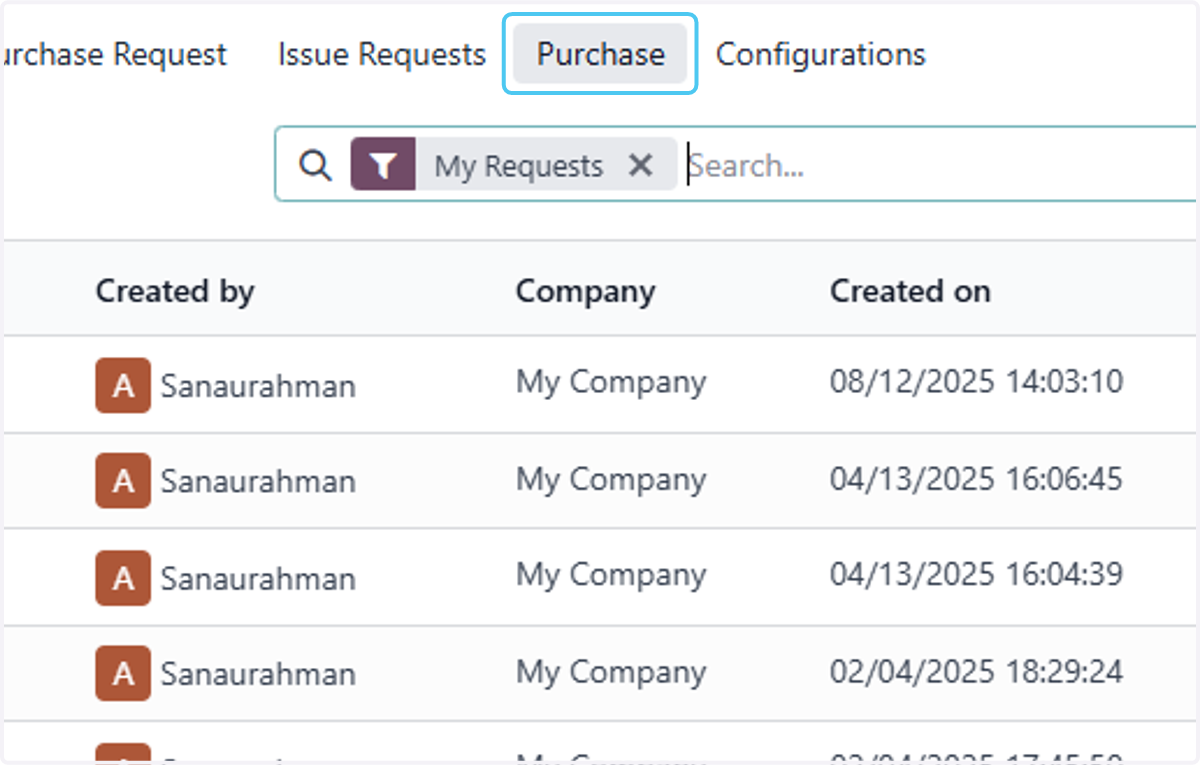The image size is (1200, 765).
Task: Sort by Company column header
Action: pyautogui.click(x=585, y=291)
